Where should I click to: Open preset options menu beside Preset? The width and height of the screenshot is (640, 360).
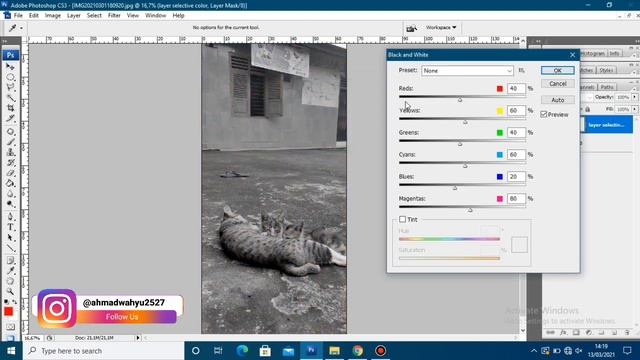point(522,71)
